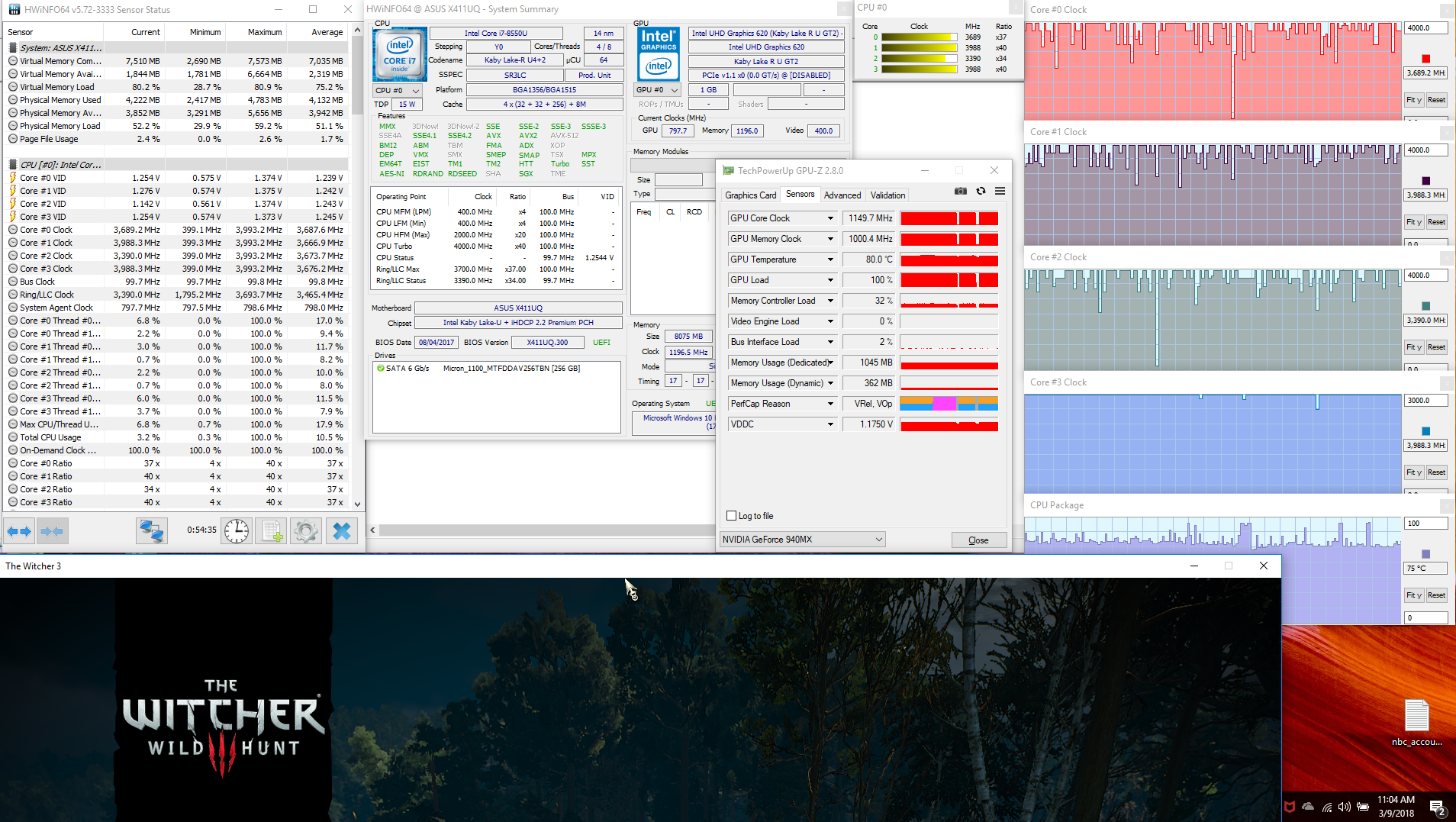Select the Ring/LLC Clock sensor row
1456x822 pixels.
click(176, 295)
